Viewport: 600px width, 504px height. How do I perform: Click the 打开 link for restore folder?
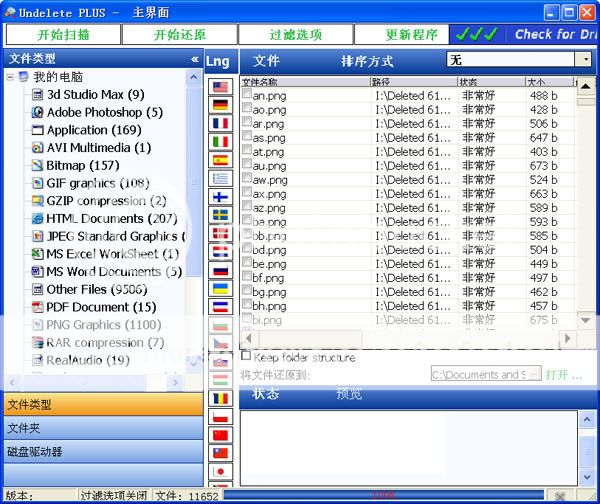click(x=564, y=375)
